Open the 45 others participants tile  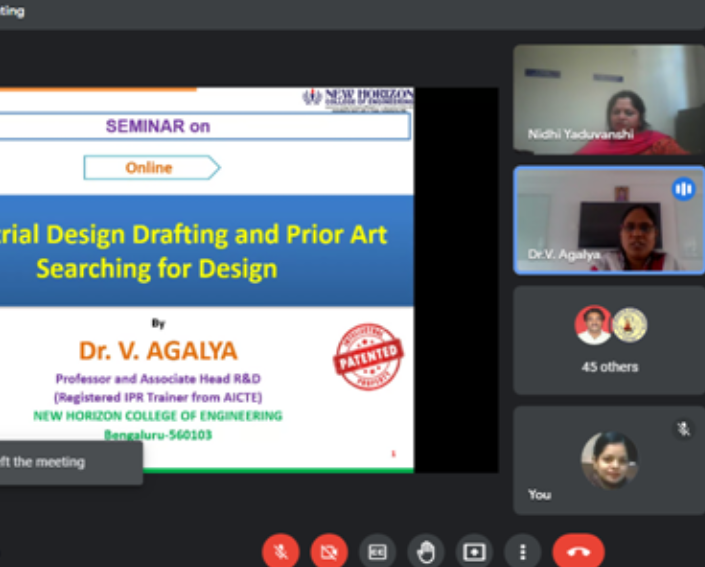pyautogui.click(x=609, y=340)
